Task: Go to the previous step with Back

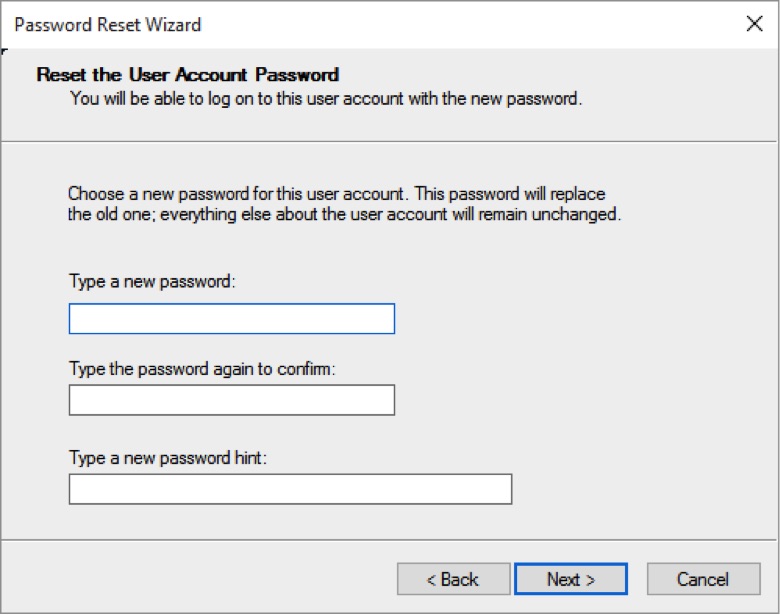Action: [453, 579]
